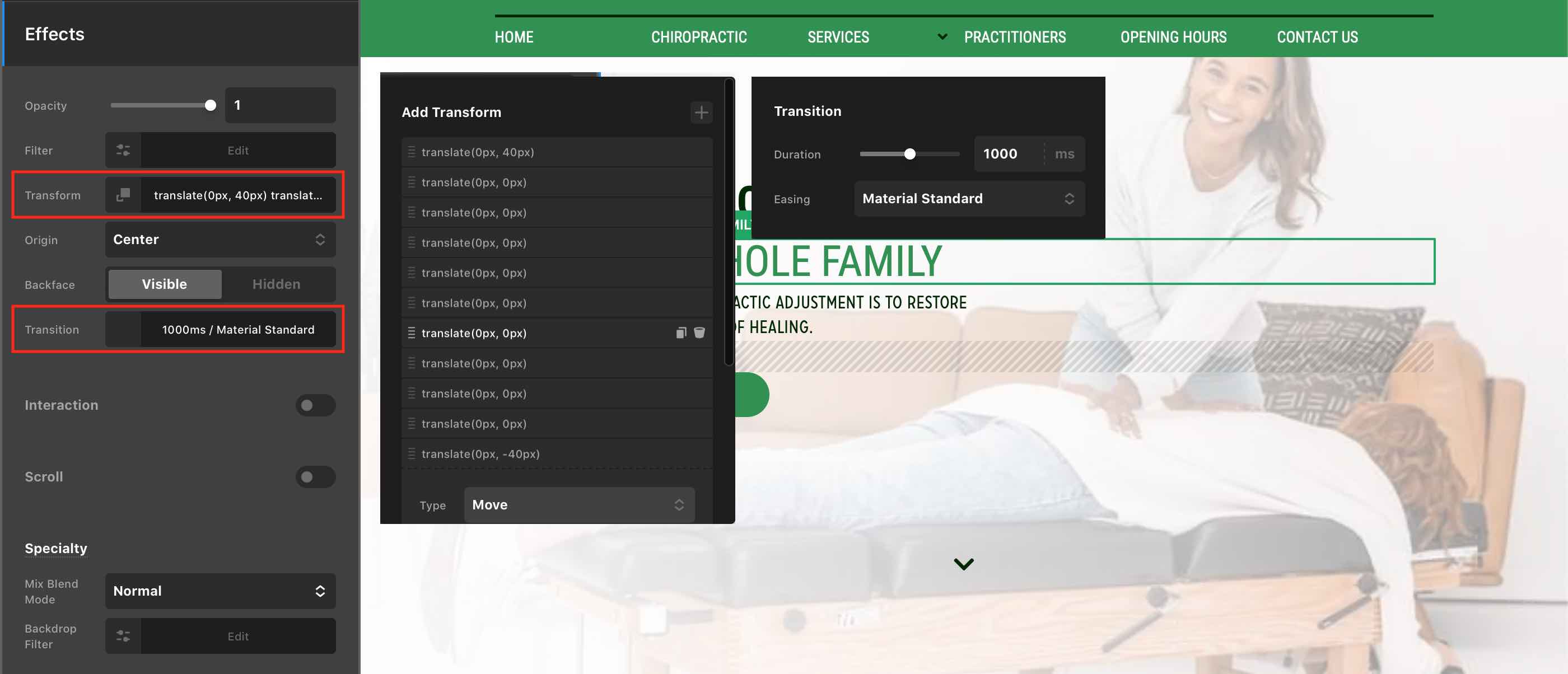The image size is (1568, 674).
Task: Click the Opacity slider handle
Action: click(210, 106)
